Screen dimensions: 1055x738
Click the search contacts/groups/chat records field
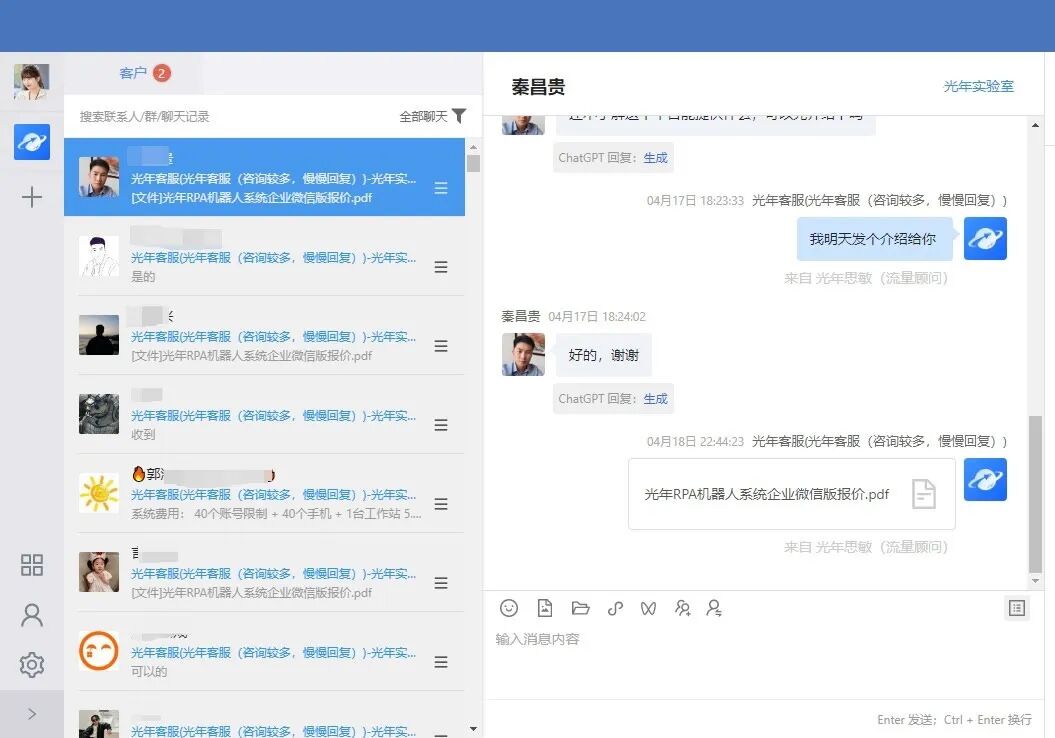click(x=229, y=116)
